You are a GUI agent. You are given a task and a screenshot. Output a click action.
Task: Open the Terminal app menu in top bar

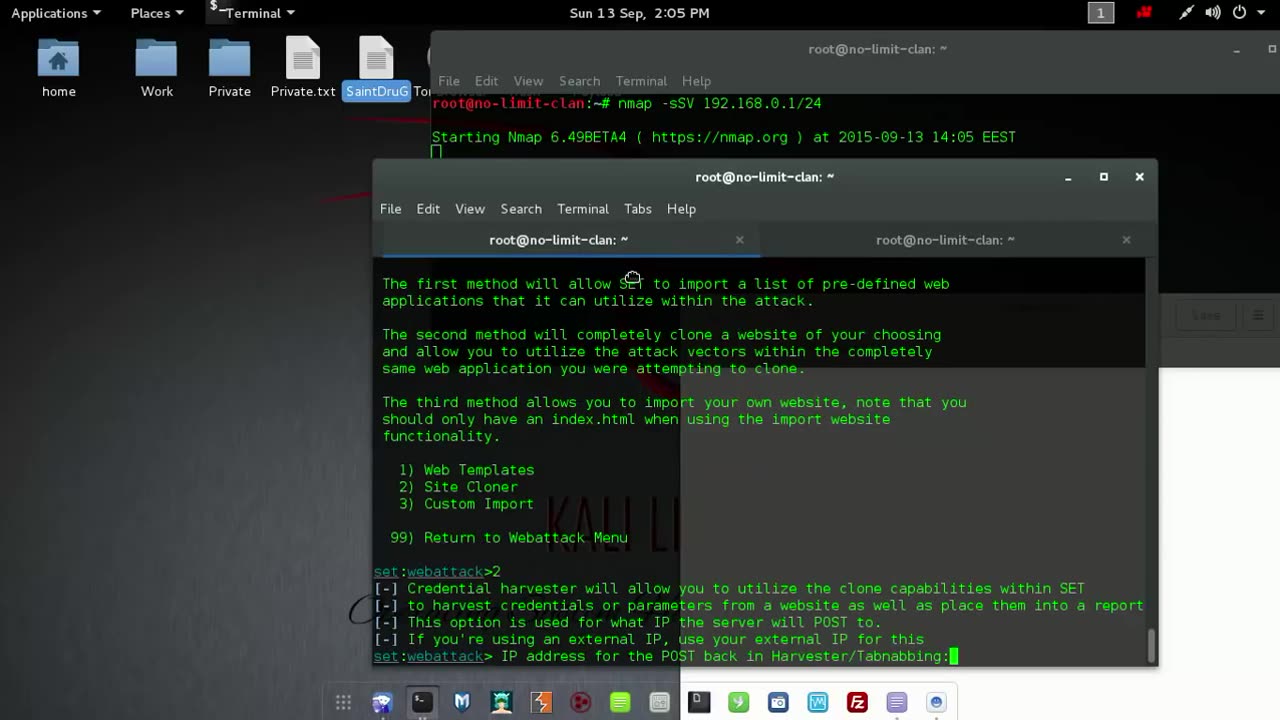pos(252,13)
